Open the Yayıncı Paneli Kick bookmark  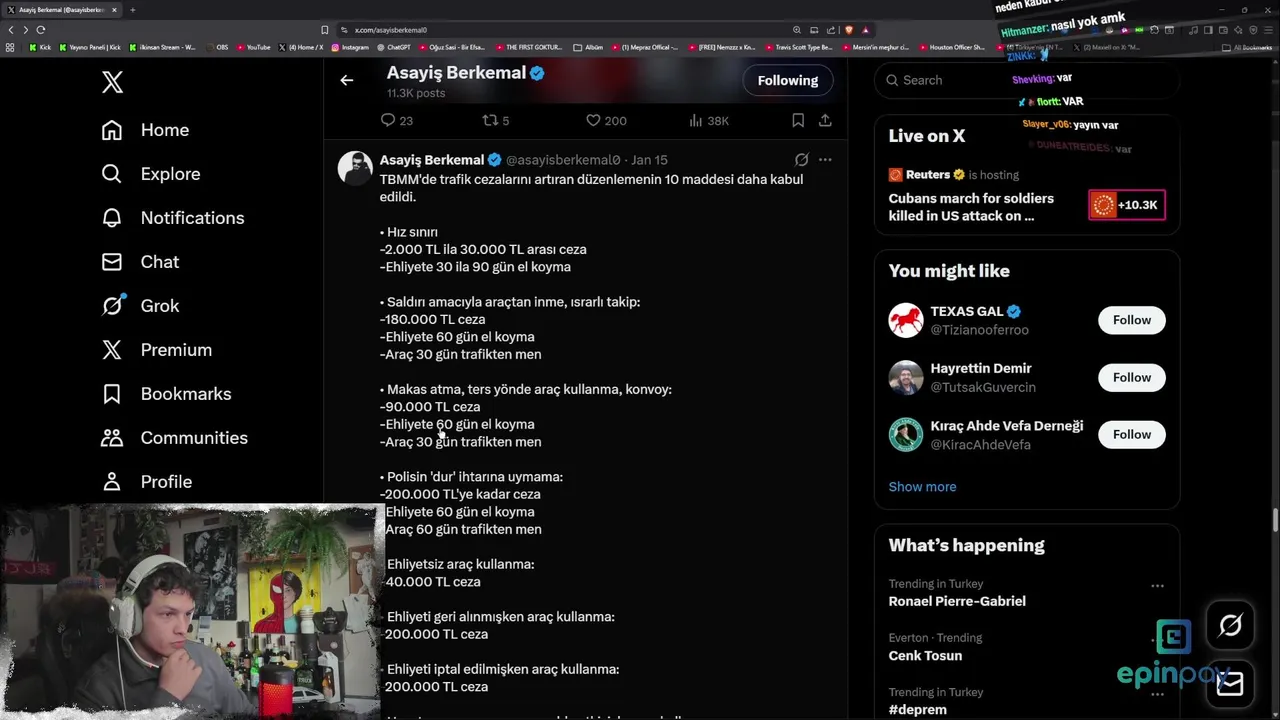point(91,47)
